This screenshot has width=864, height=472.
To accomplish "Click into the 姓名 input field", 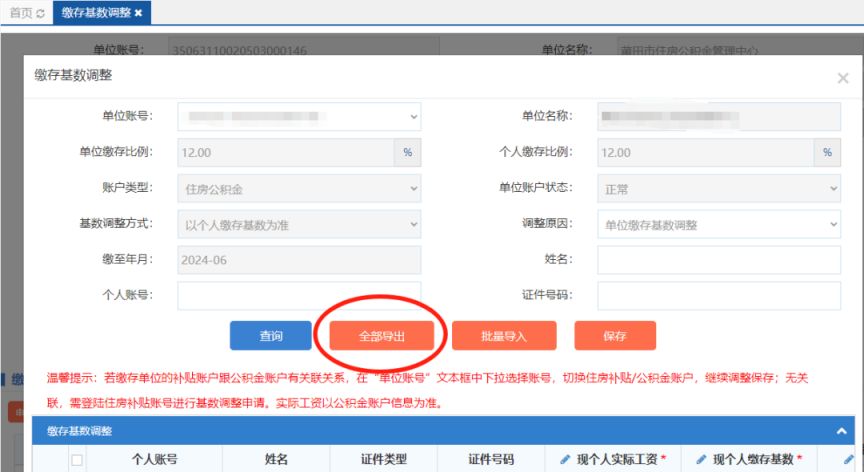I will pyautogui.click(x=718, y=260).
